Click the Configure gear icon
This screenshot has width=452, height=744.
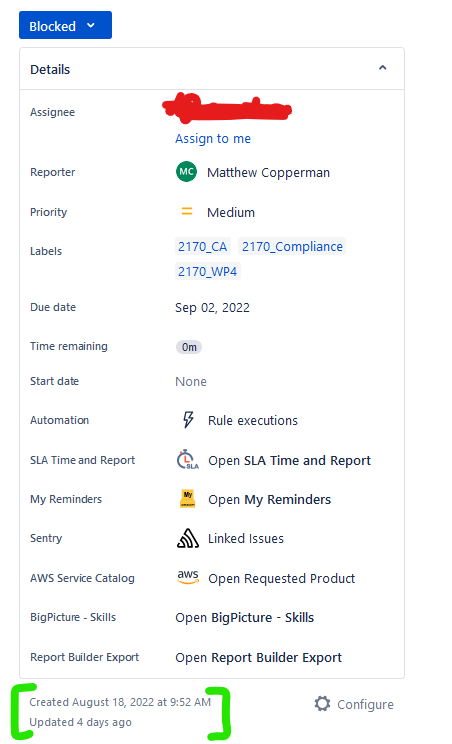pos(323,704)
